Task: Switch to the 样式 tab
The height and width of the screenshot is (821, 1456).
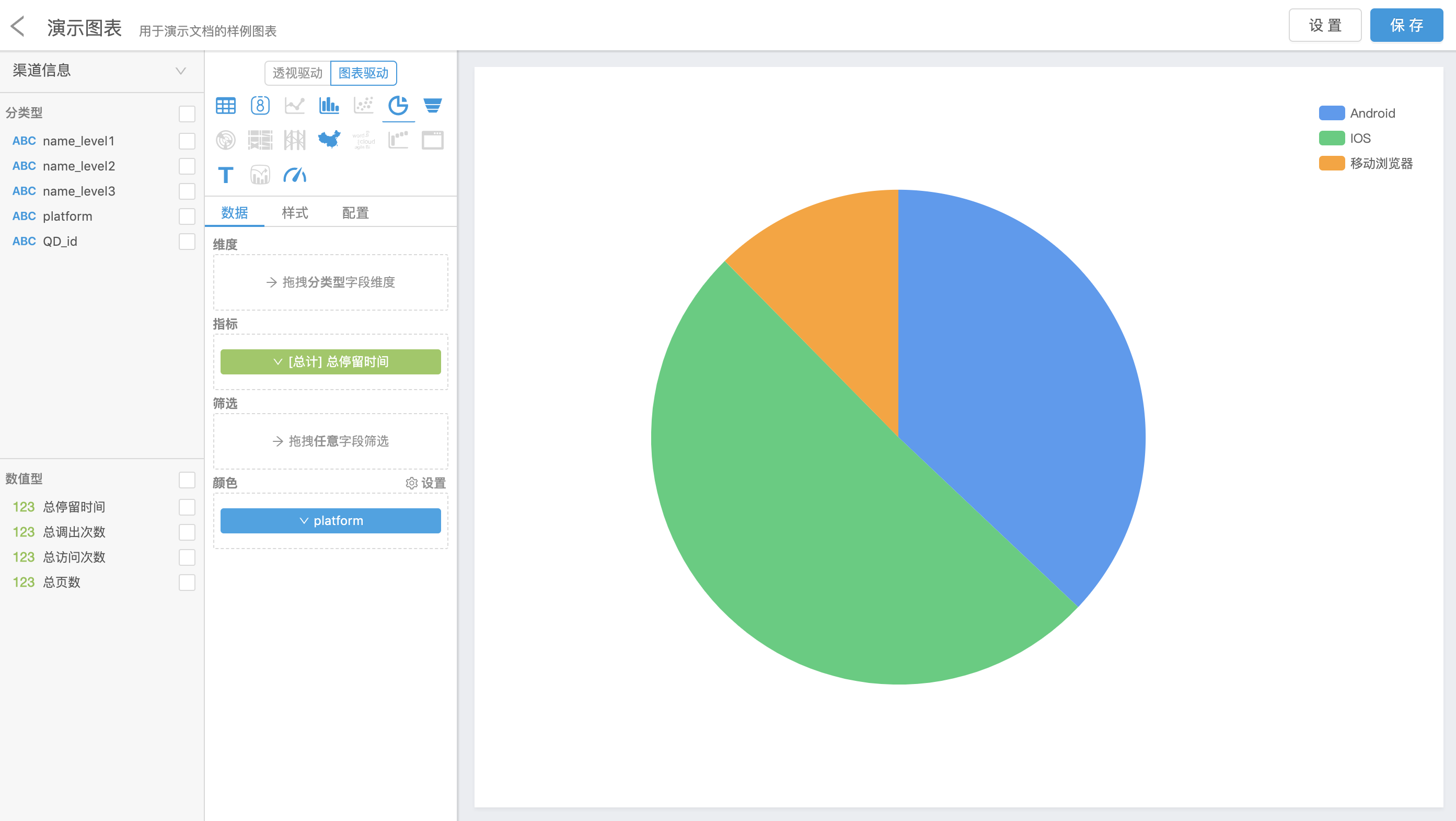Action: coord(294,213)
